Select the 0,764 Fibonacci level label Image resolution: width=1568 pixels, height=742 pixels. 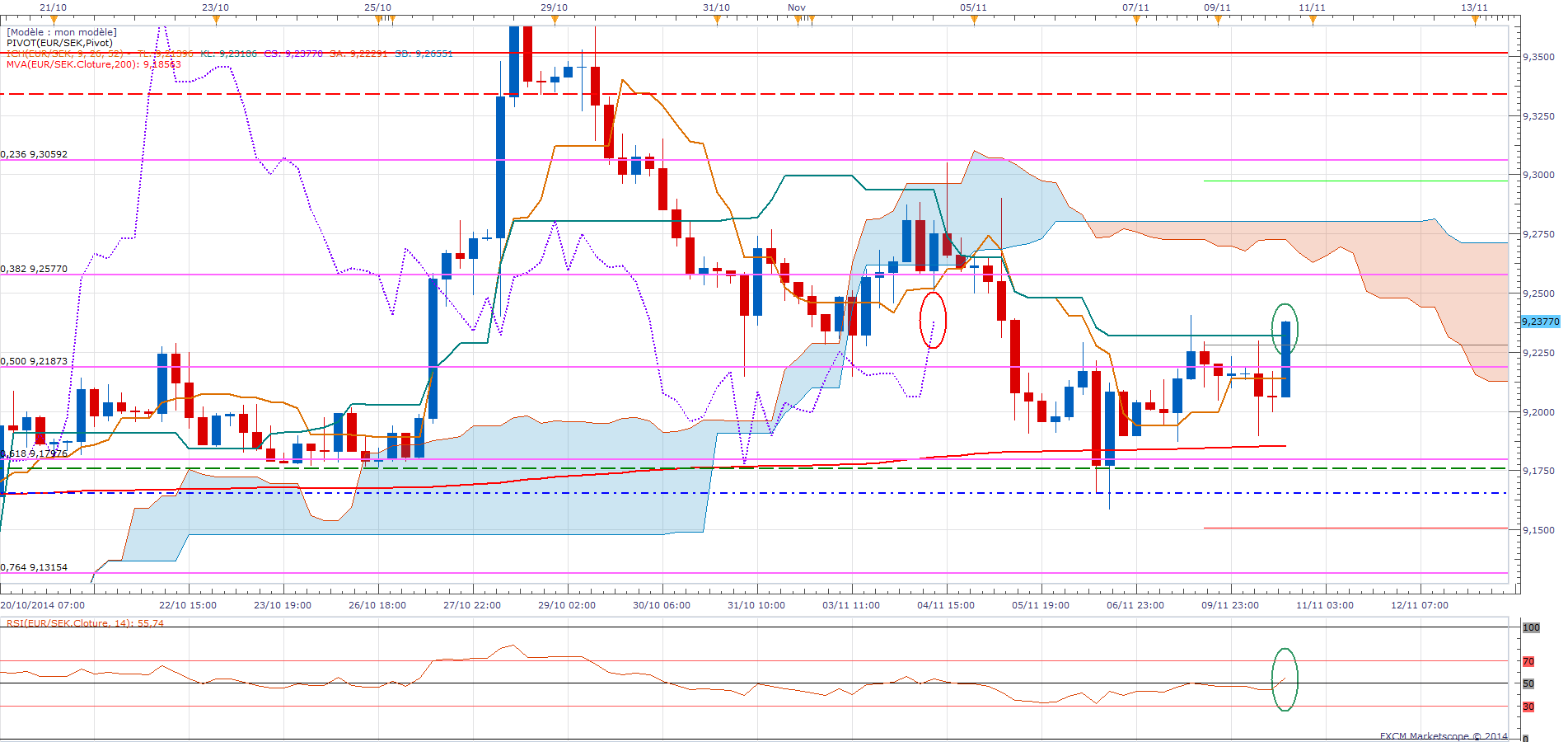point(35,567)
